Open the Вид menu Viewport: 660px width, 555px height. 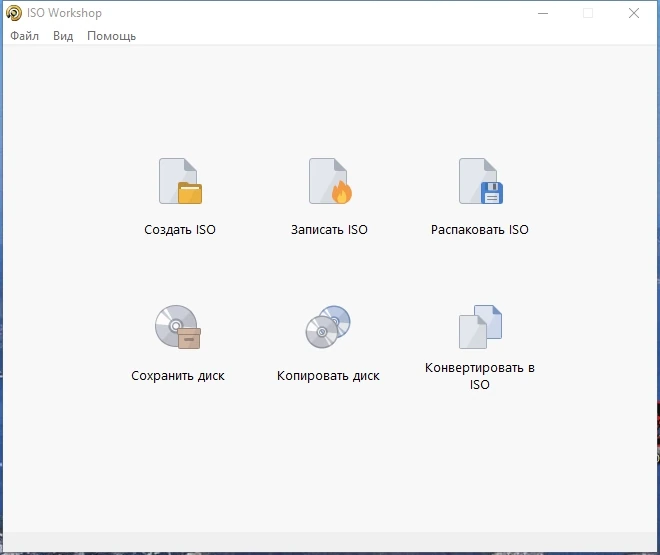pyautogui.click(x=63, y=36)
